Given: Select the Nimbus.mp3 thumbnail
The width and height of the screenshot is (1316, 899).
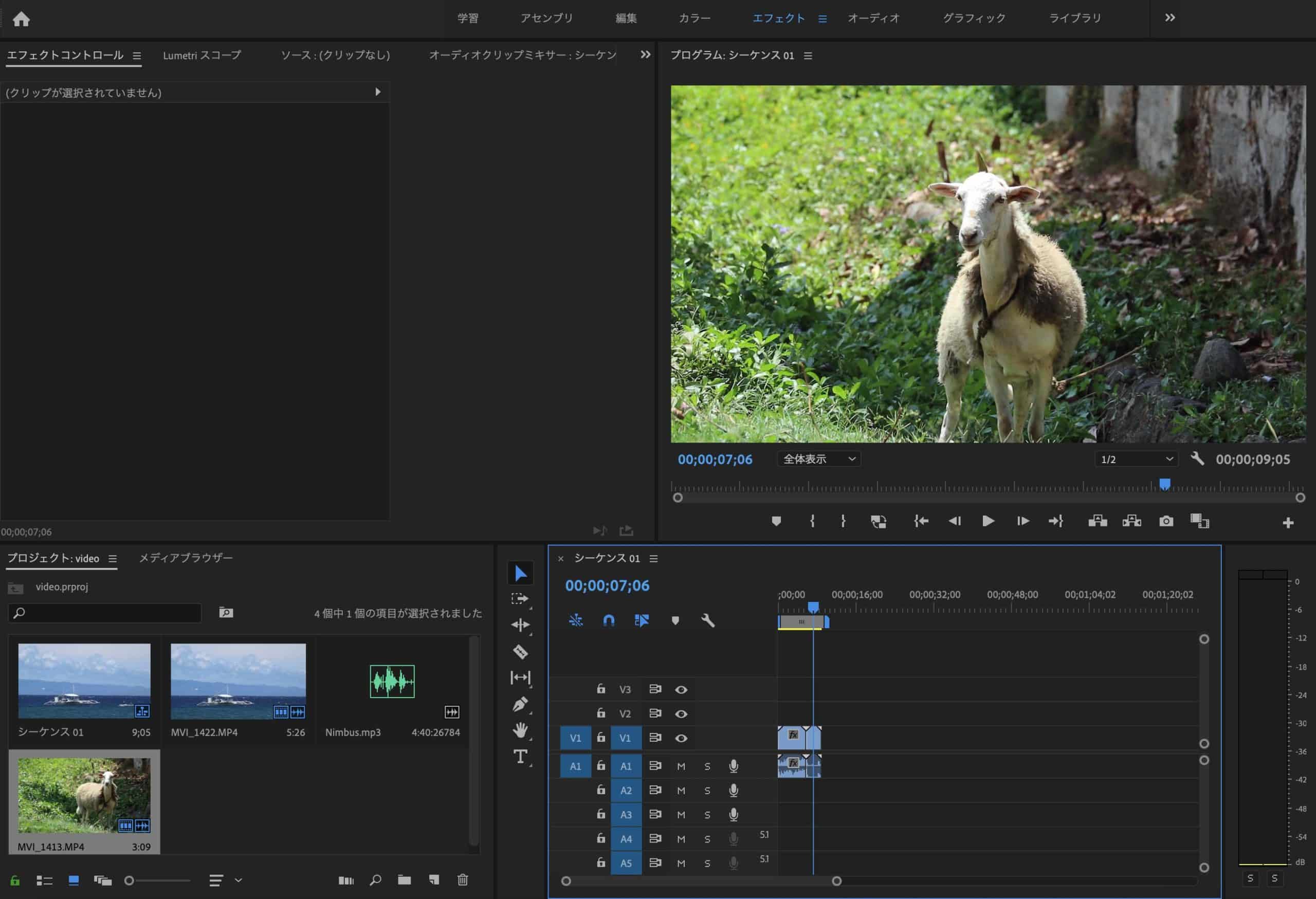Looking at the screenshot, I should coord(392,681).
